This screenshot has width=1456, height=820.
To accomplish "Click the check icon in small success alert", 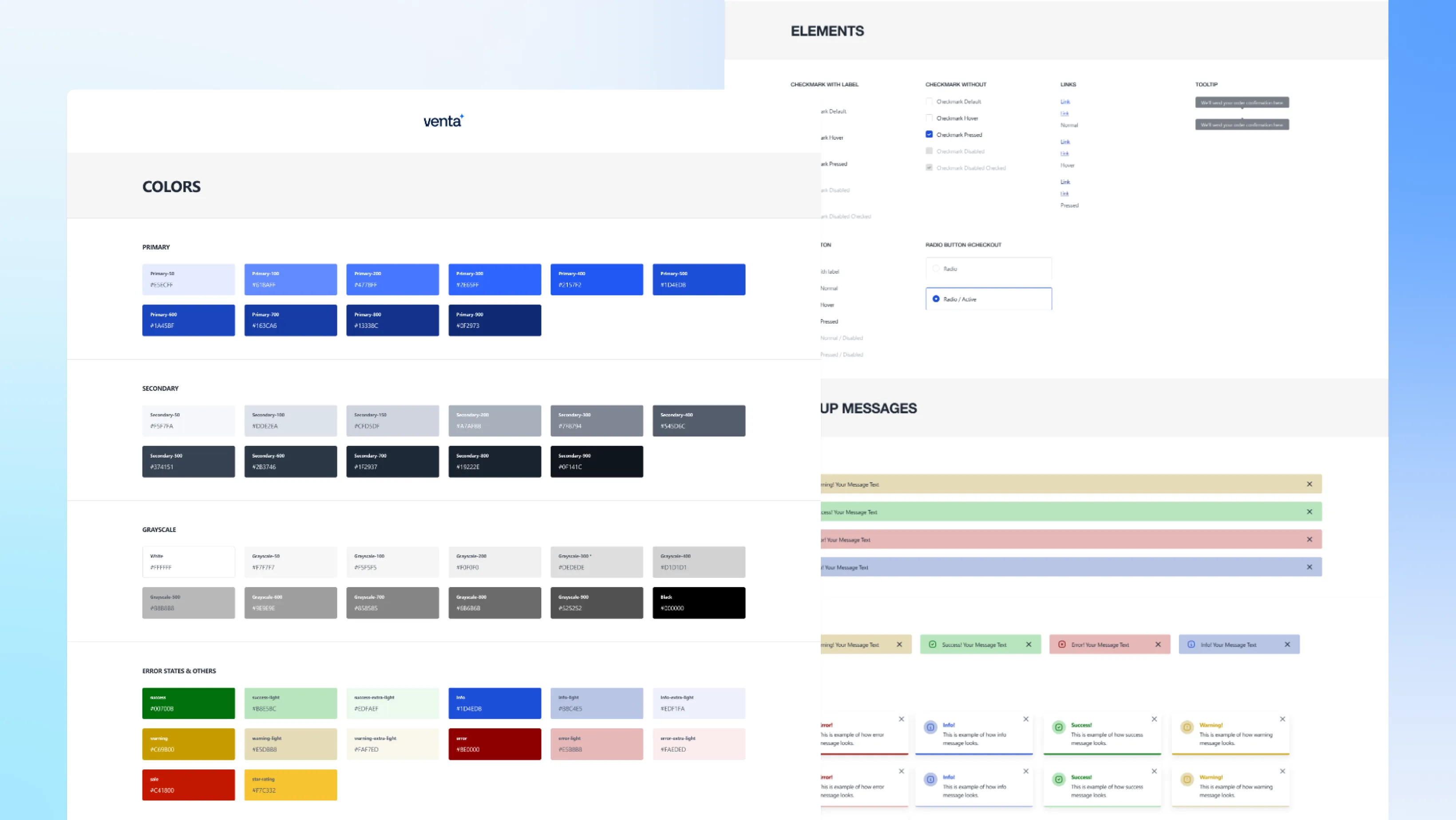I will (933, 644).
